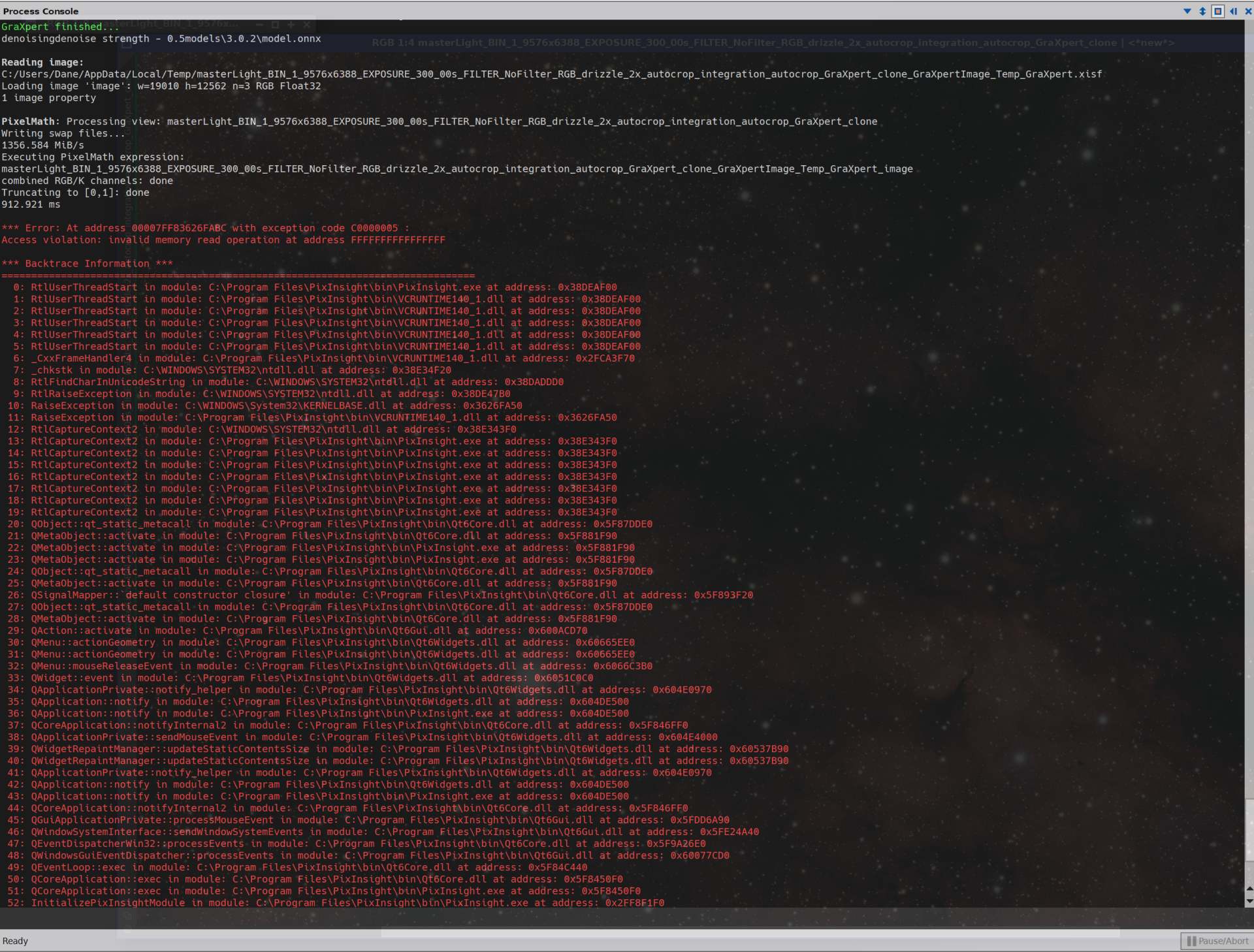Click the 'Ready' status bar text
The height and width of the screenshot is (952, 1254).
click(15, 941)
